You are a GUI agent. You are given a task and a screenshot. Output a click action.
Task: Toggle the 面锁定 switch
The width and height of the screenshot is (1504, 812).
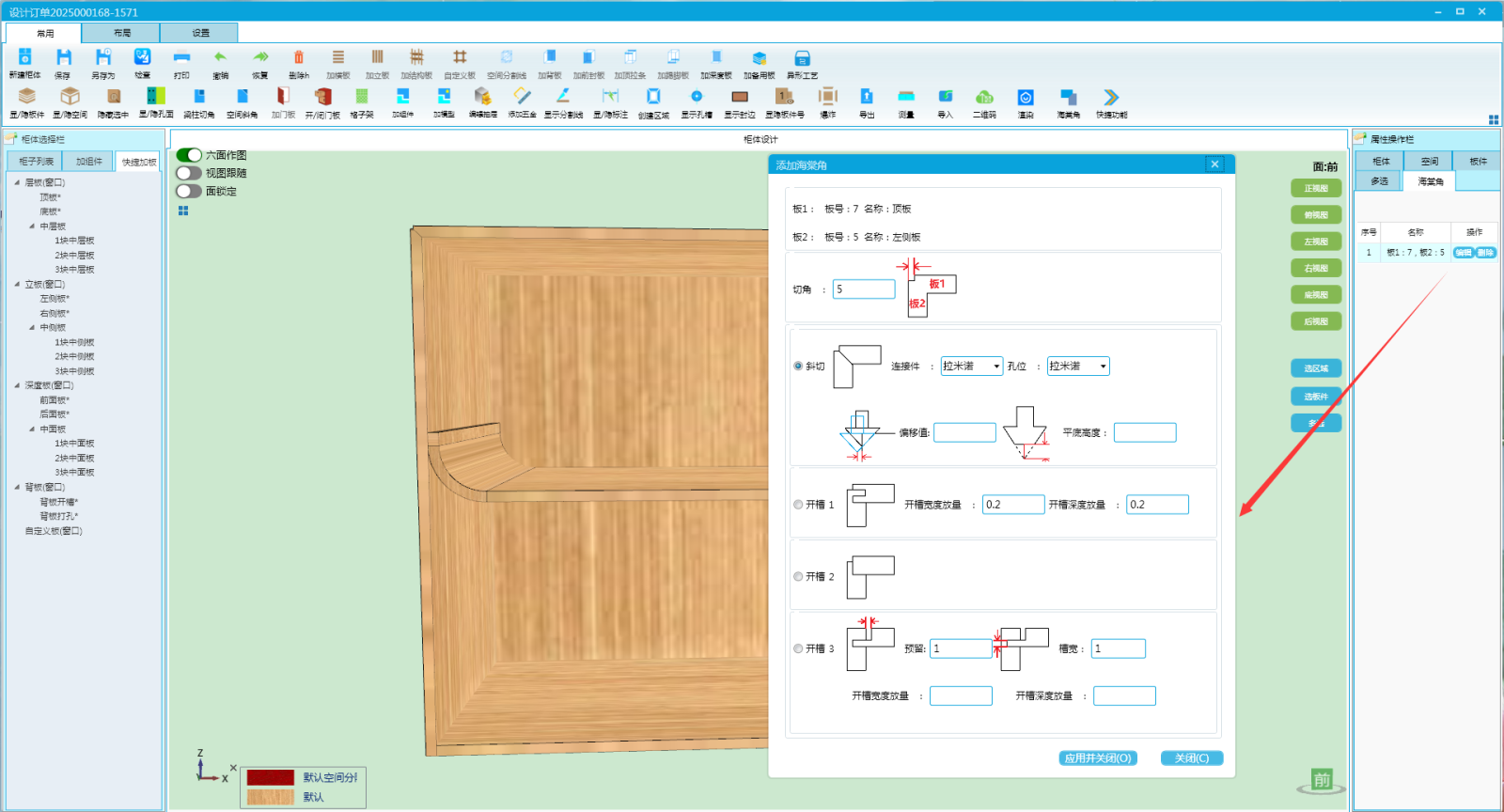pyautogui.click(x=189, y=191)
